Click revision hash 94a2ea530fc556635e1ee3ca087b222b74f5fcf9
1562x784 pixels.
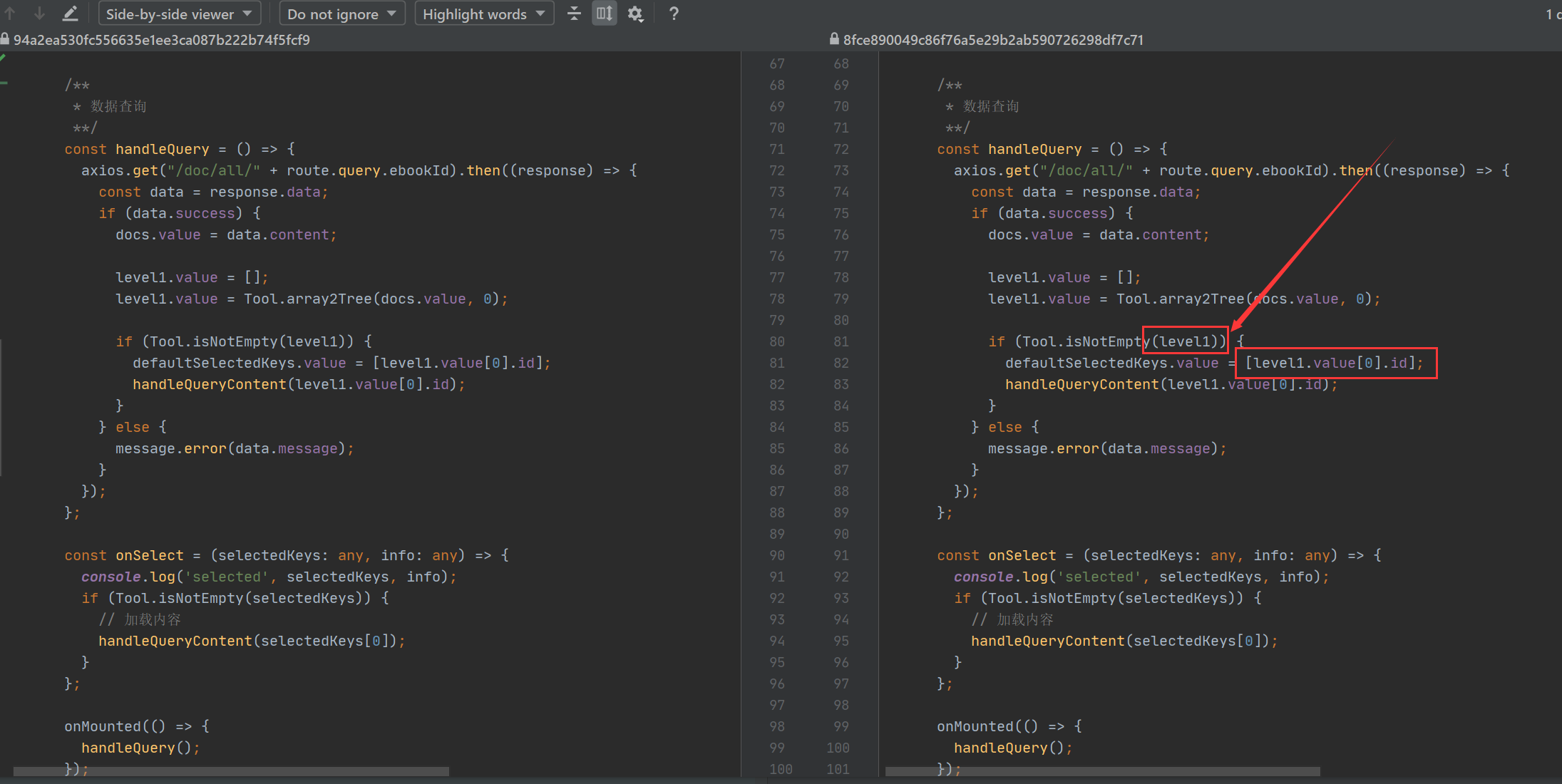[x=162, y=40]
